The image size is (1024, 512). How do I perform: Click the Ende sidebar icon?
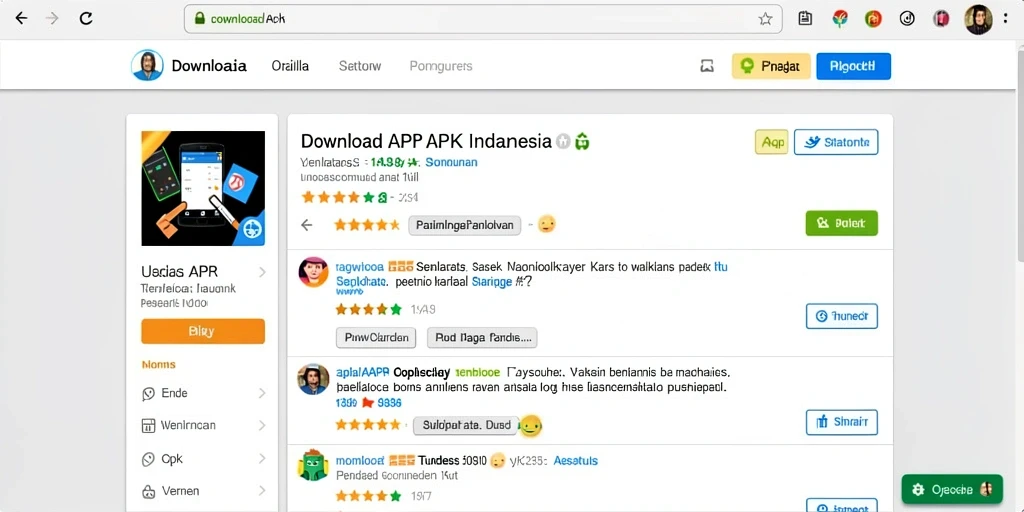[x=148, y=394]
